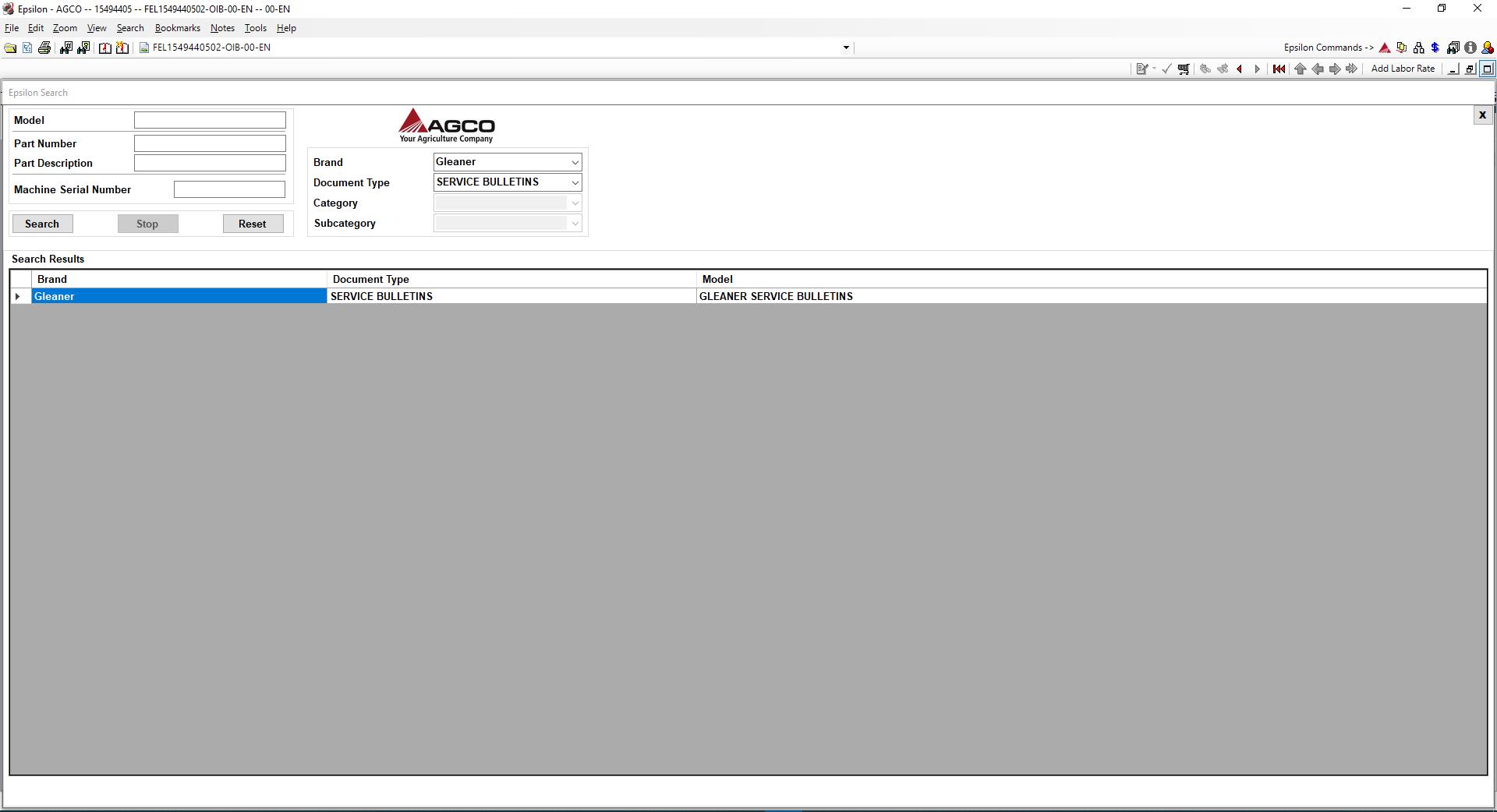Click the Brand column header
1497x812 pixels.
coord(179,279)
